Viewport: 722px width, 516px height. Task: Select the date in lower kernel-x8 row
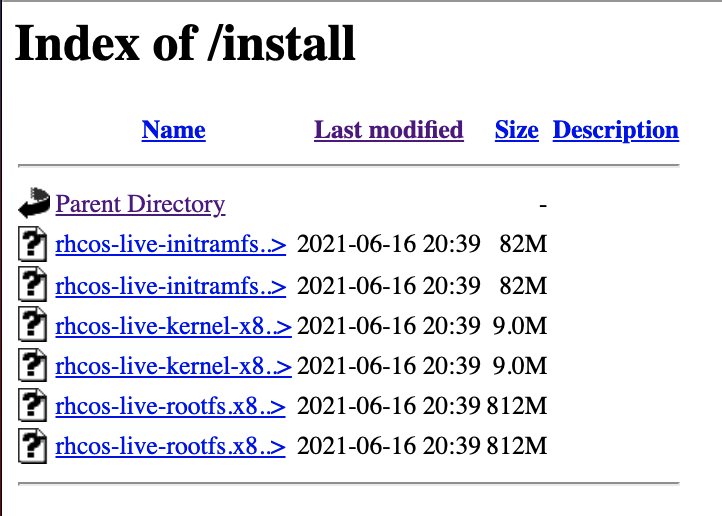click(389, 366)
